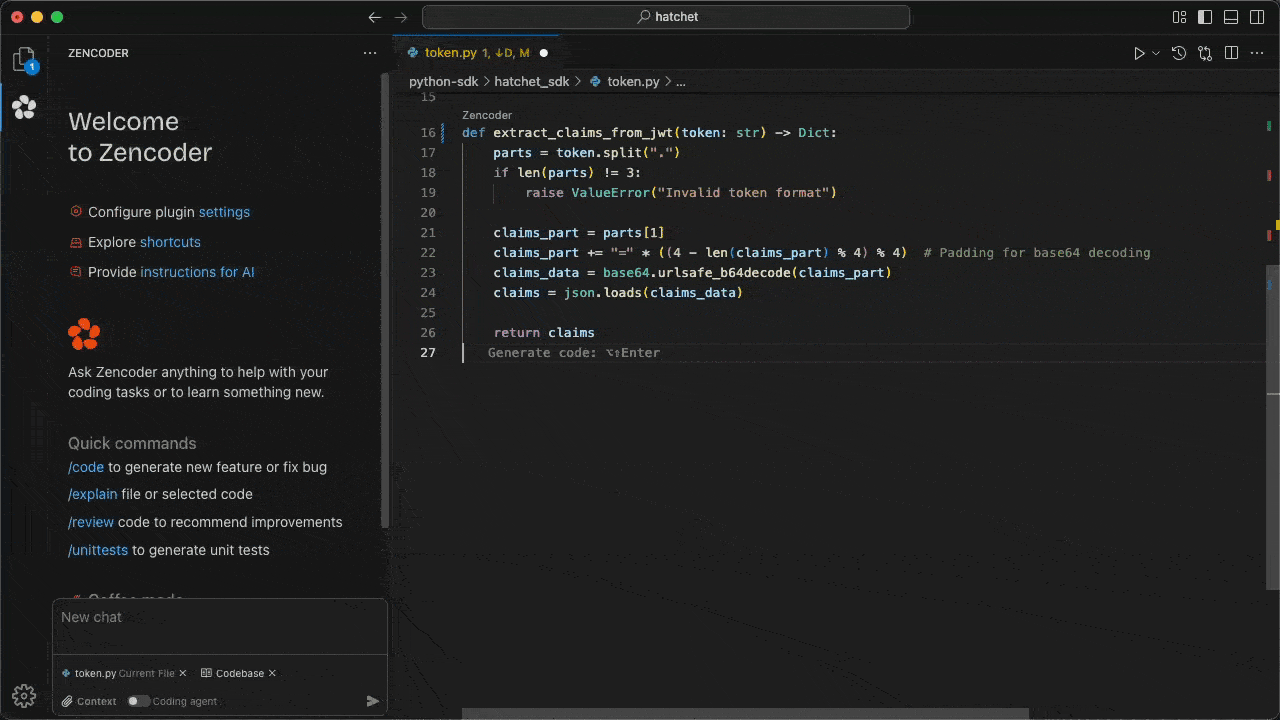Click the /review quick command
This screenshot has height=720, width=1280.
[91, 522]
